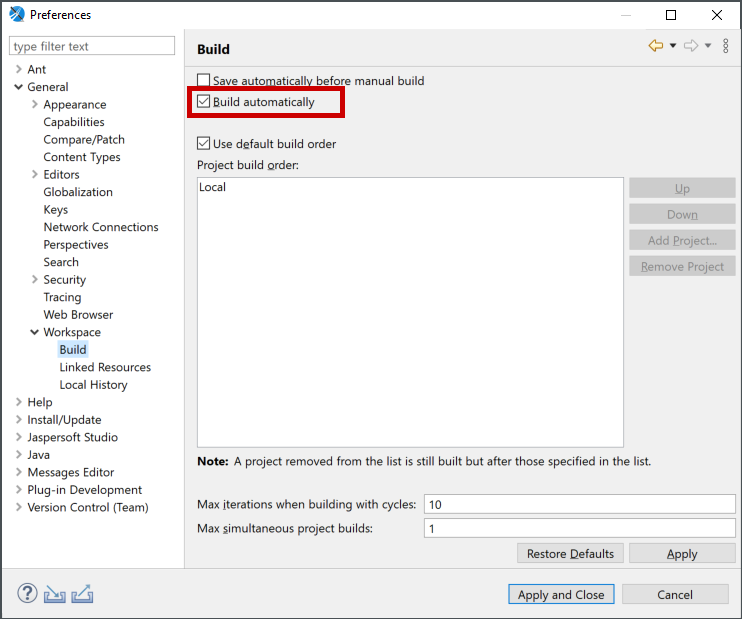Maximize the Preferences window
The height and width of the screenshot is (619, 742).
tap(671, 15)
